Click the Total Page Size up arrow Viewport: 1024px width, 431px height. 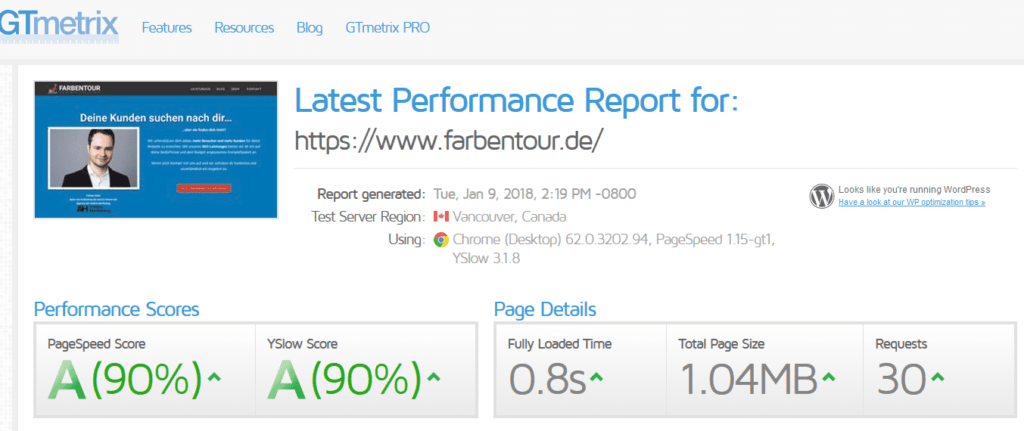(x=828, y=377)
